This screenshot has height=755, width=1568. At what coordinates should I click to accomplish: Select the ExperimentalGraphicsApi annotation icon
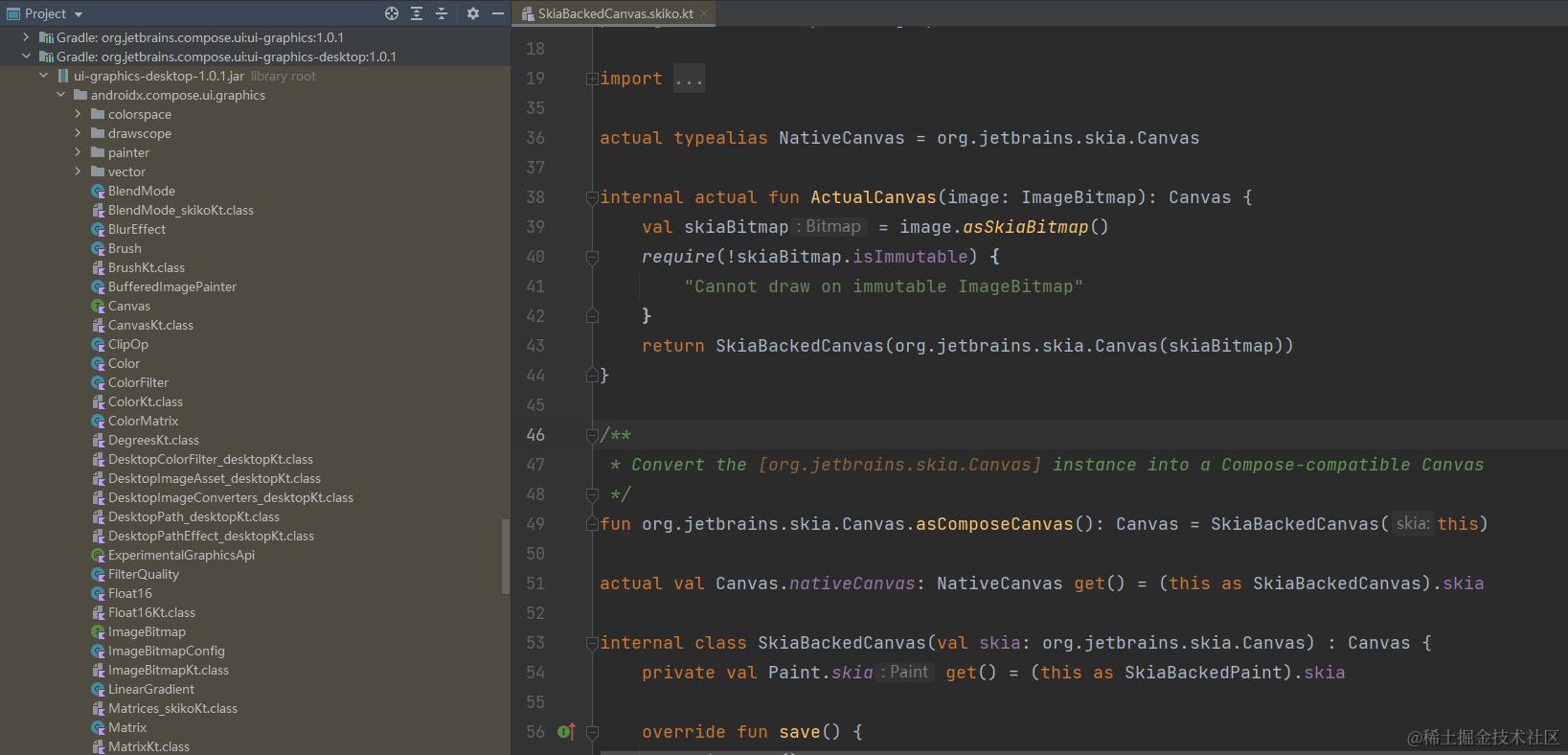click(98, 556)
